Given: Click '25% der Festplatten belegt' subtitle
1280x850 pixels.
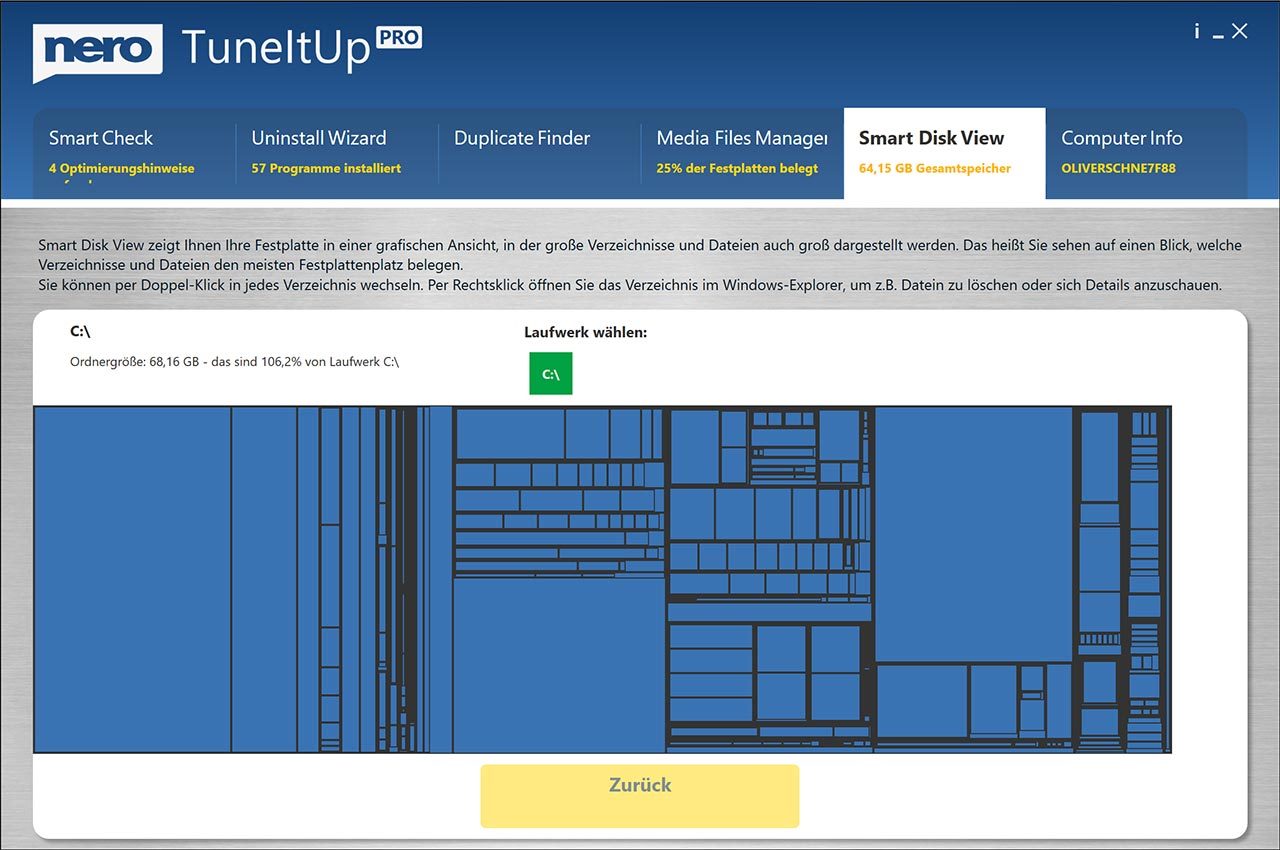Looking at the screenshot, I should click(x=737, y=168).
